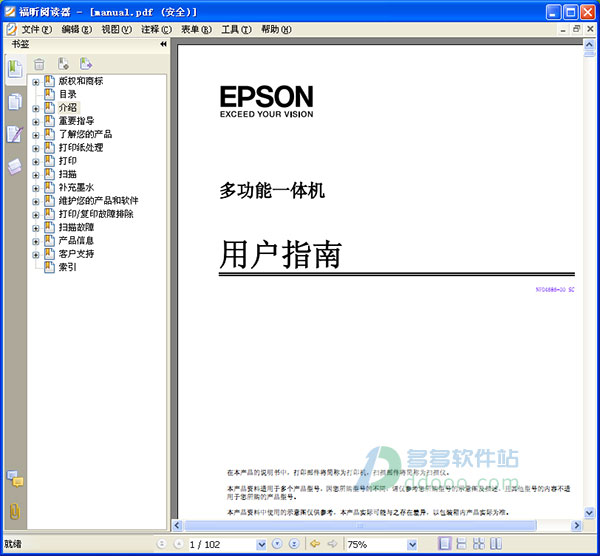Viewport: 600px width, 556px height.
Task: Go to previous page button
Action: click(x=178, y=543)
